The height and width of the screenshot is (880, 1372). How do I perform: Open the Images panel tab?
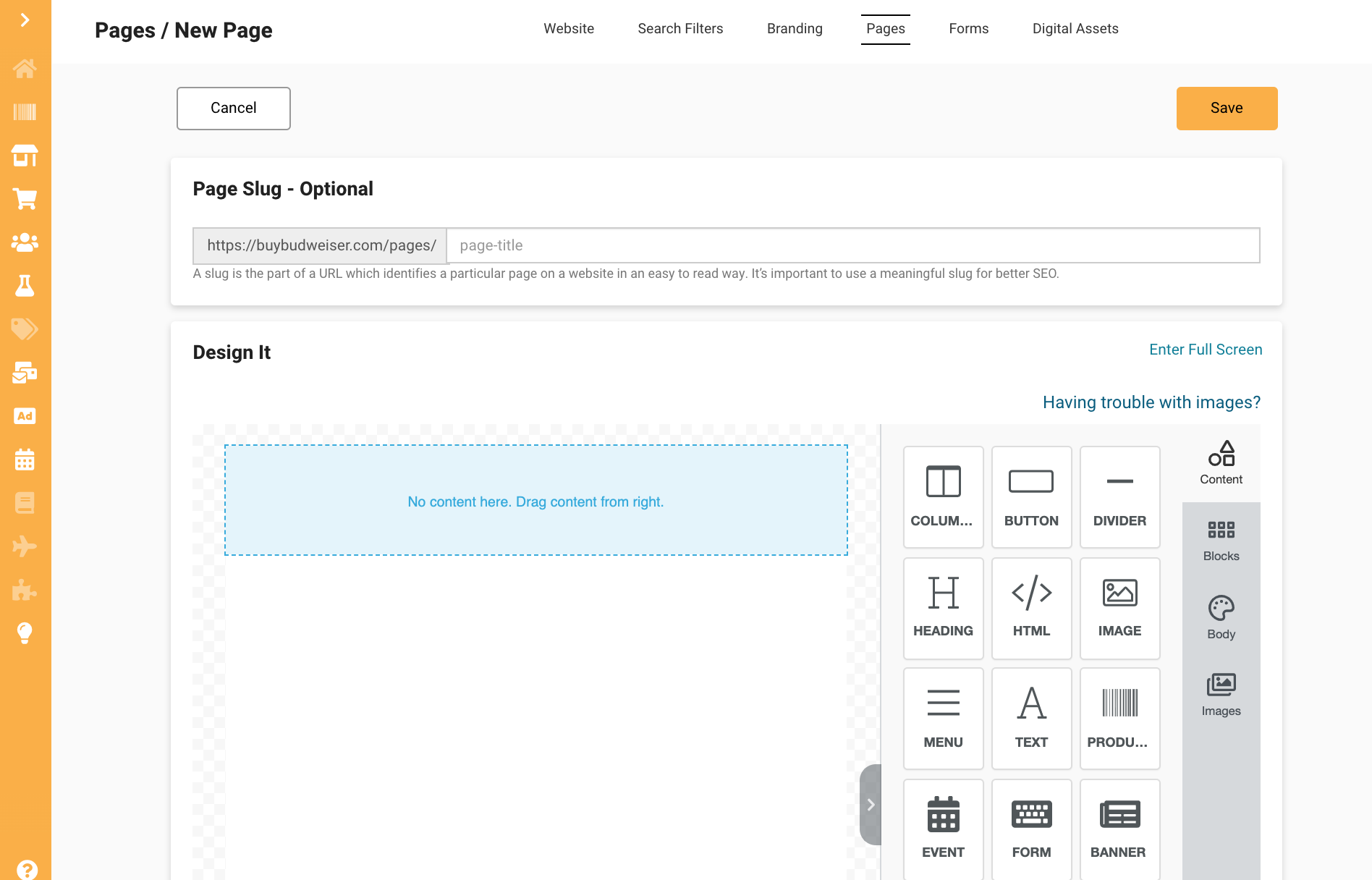click(x=1221, y=695)
